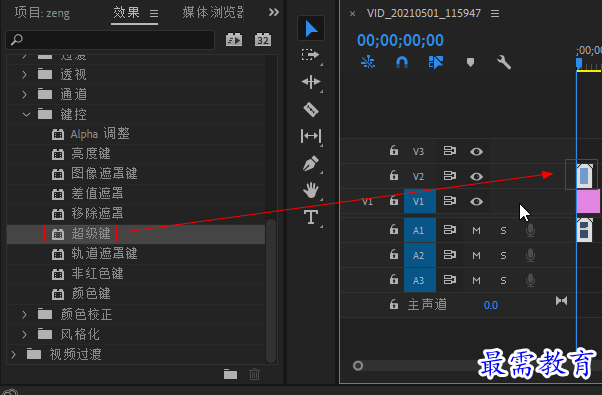Select the Type tool
This screenshot has height=395, width=602.
click(311, 217)
